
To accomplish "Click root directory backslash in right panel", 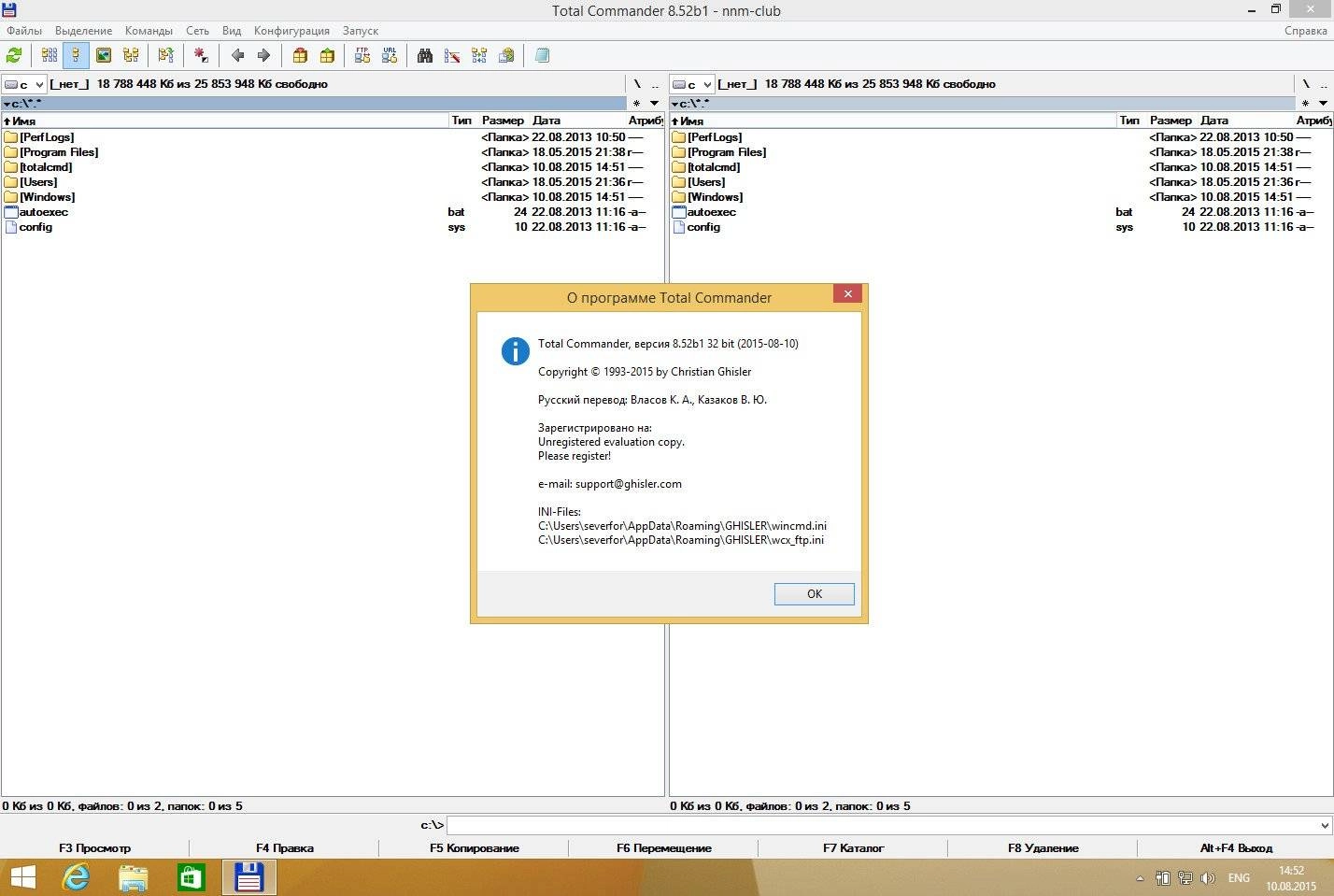I will point(1306,84).
